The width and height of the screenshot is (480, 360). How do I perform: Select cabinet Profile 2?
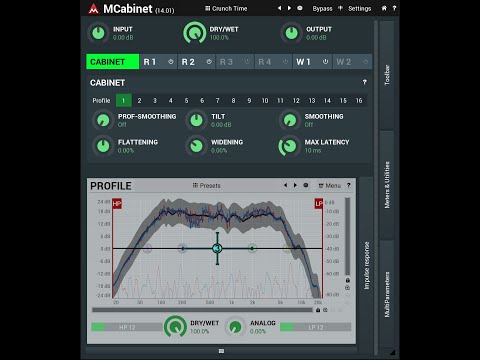click(x=139, y=100)
